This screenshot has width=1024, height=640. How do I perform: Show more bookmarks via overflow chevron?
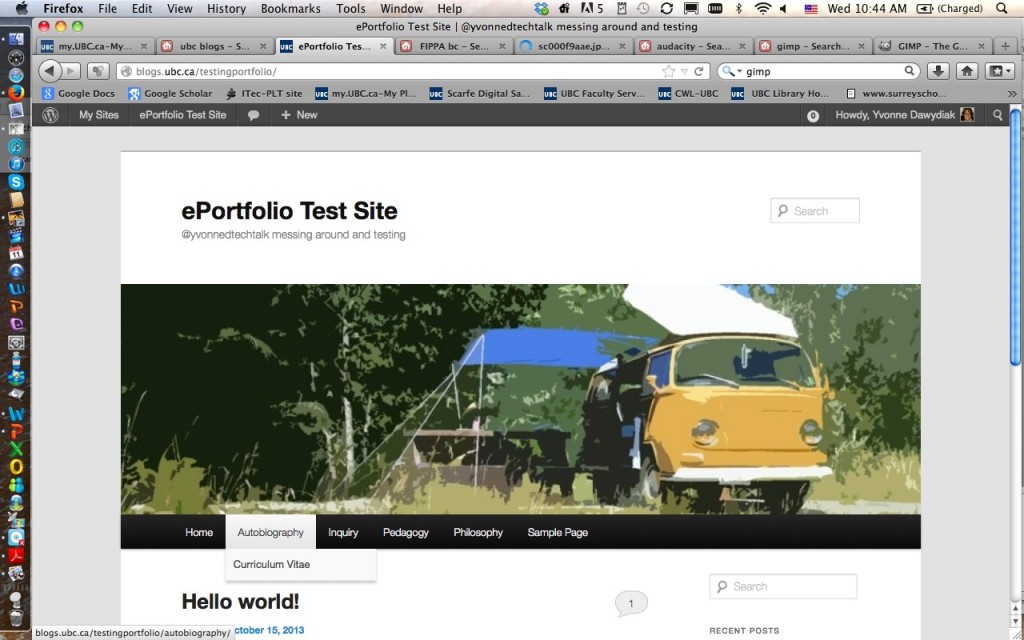[1012, 94]
